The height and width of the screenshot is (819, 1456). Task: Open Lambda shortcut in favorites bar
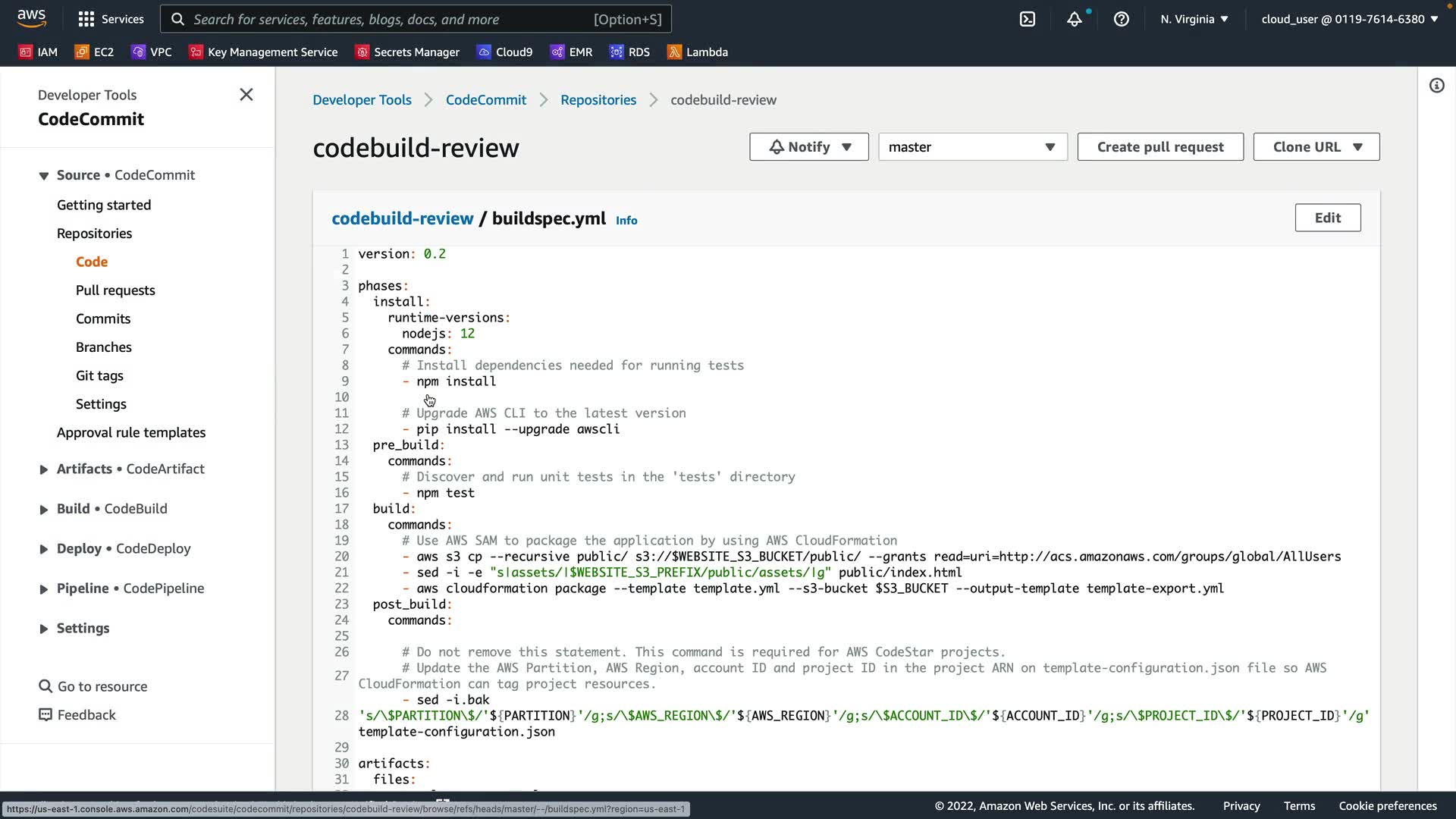[697, 52]
